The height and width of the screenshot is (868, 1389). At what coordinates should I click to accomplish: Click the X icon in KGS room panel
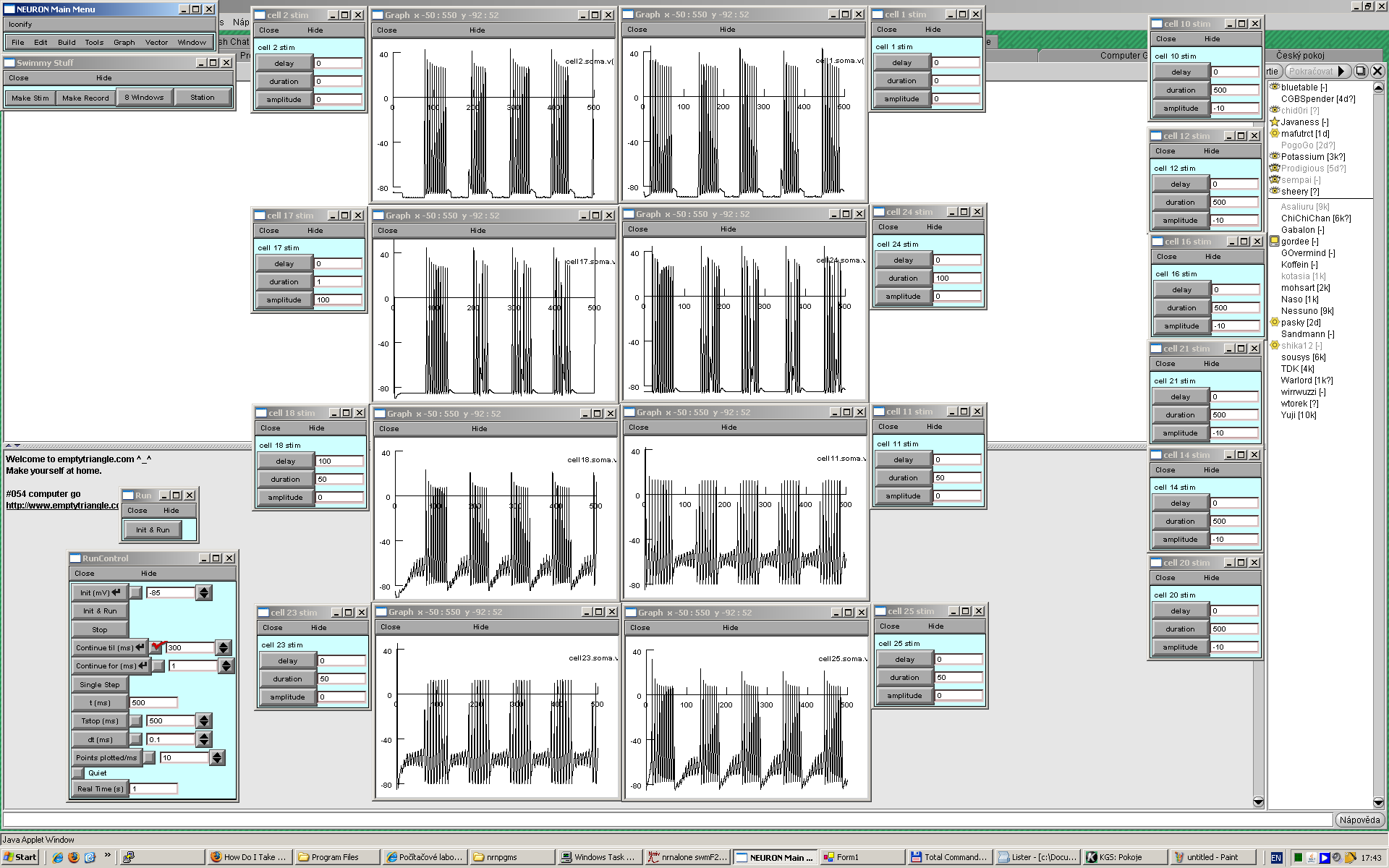click(x=1377, y=71)
